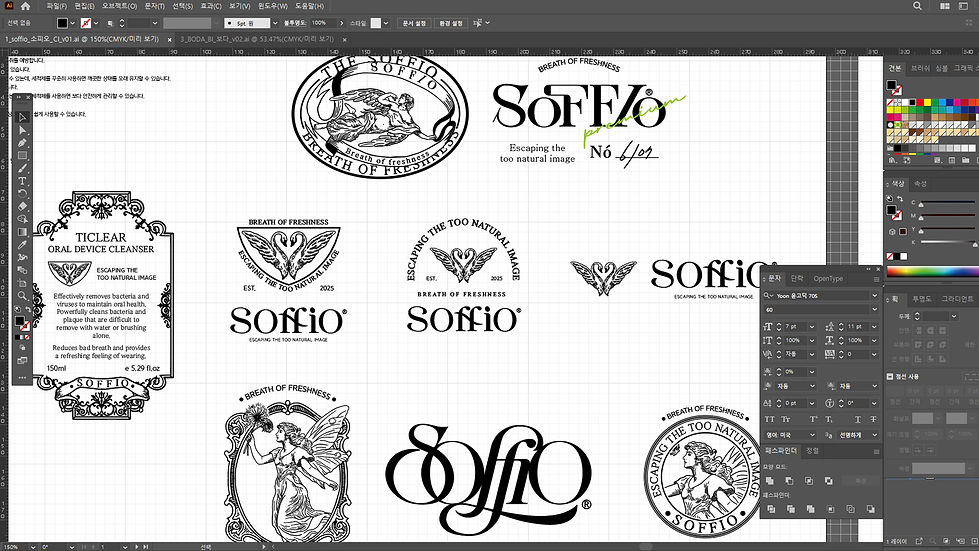The height and width of the screenshot is (551, 979).
Task: Click the All Caps TT icon
Action: (769, 419)
